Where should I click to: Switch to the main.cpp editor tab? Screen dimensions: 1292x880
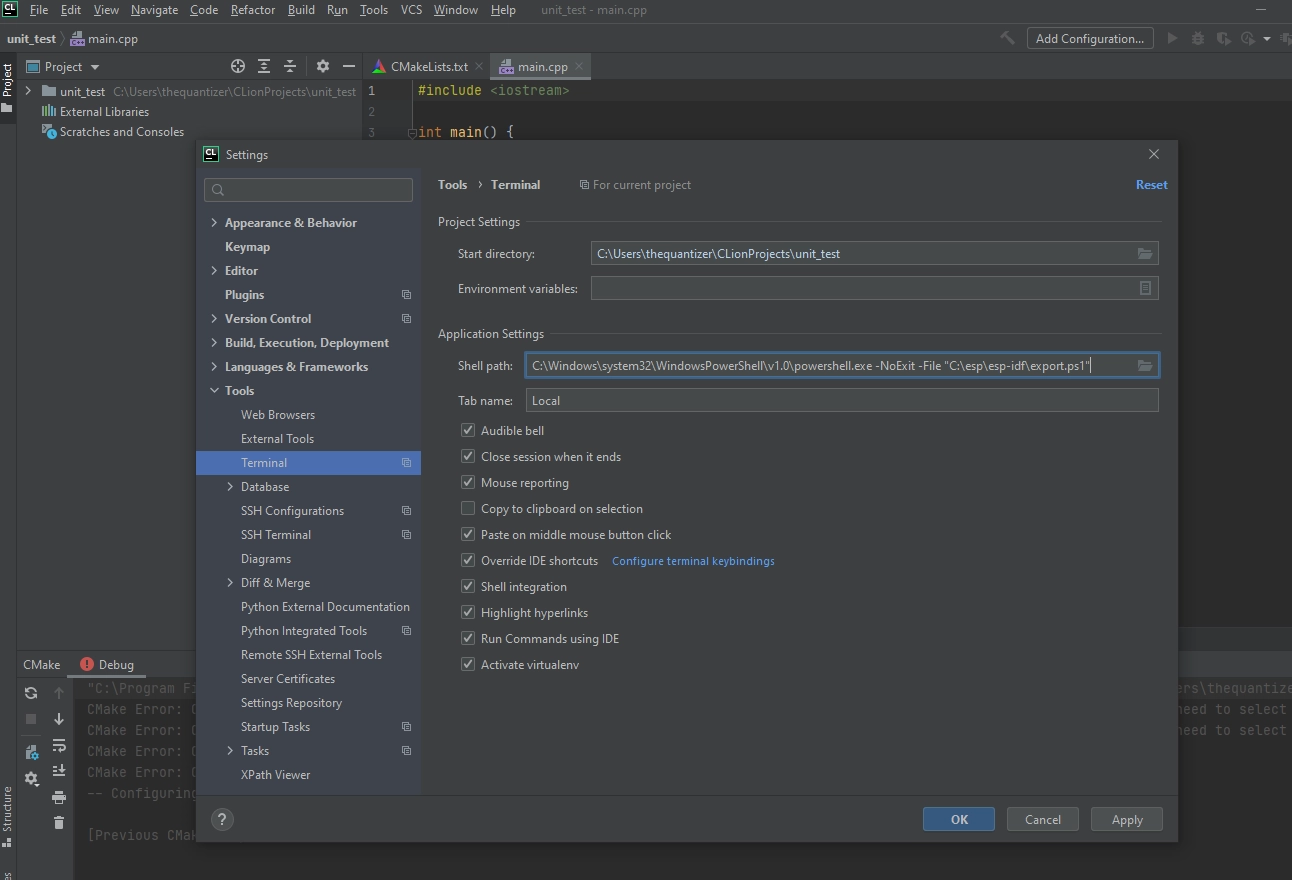point(542,66)
